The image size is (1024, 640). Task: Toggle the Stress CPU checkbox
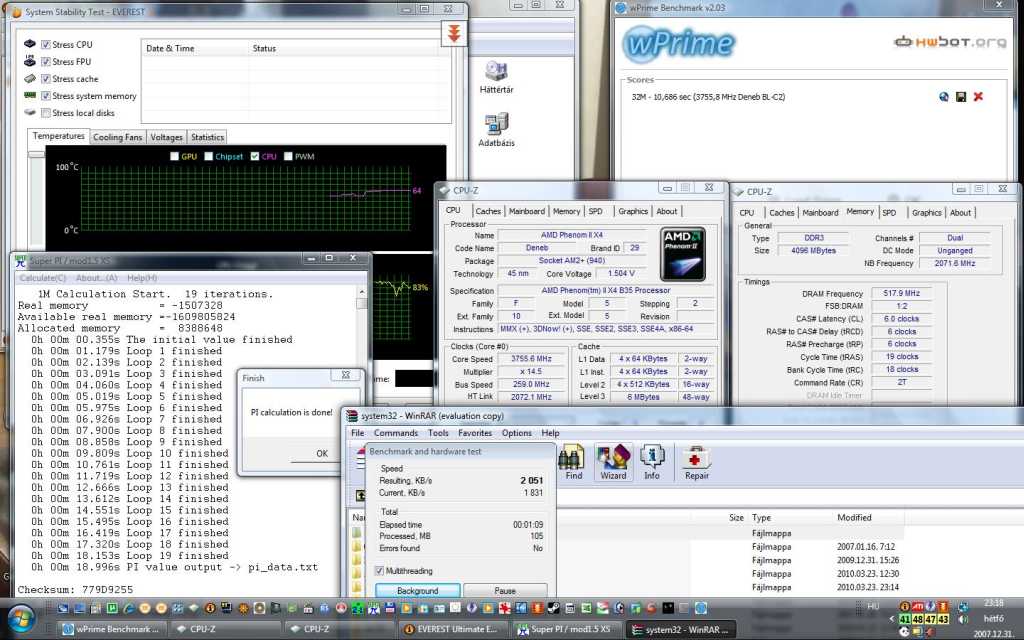pos(46,44)
